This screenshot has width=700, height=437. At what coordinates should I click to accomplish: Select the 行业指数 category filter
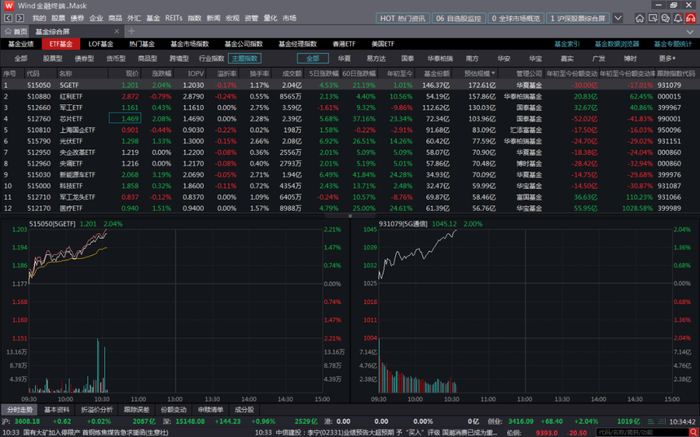[212, 58]
